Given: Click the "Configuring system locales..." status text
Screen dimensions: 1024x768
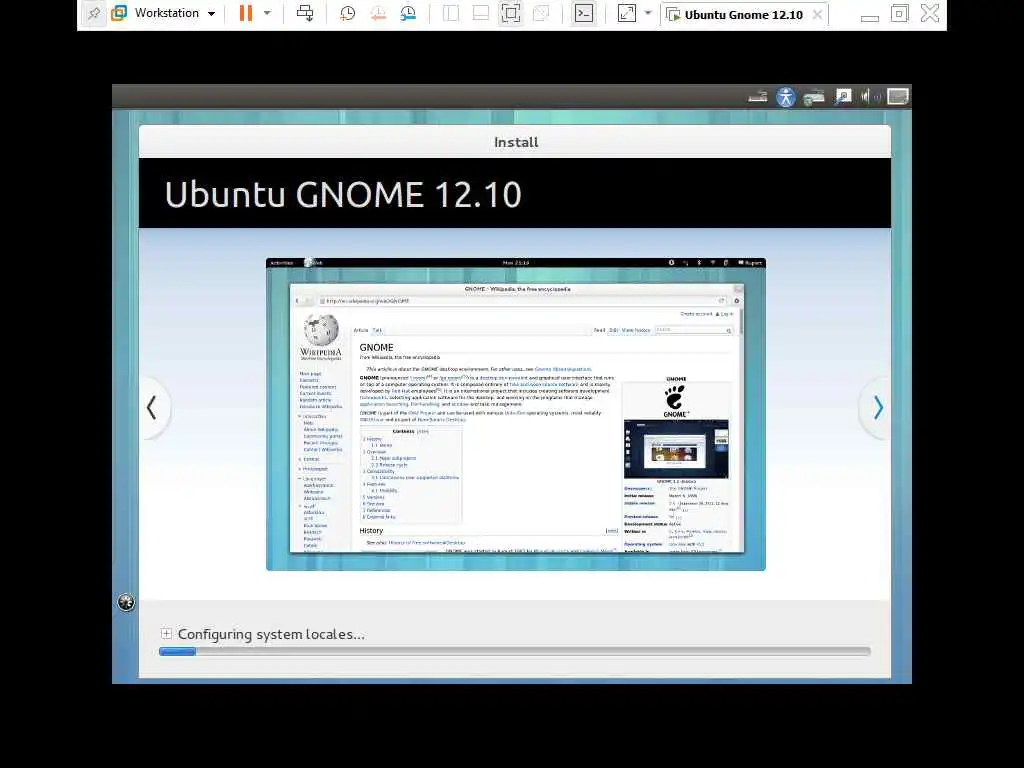Looking at the screenshot, I should 271,634.
